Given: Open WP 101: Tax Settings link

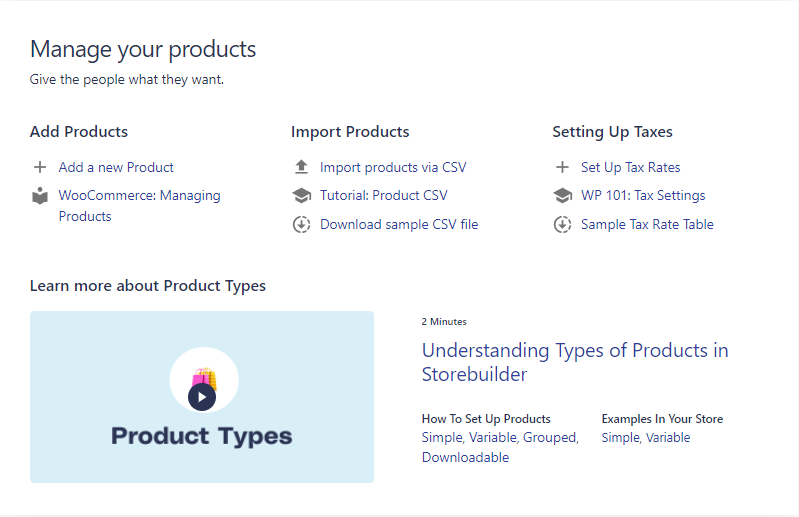Looking at the screenshot, I should (643, 196).
